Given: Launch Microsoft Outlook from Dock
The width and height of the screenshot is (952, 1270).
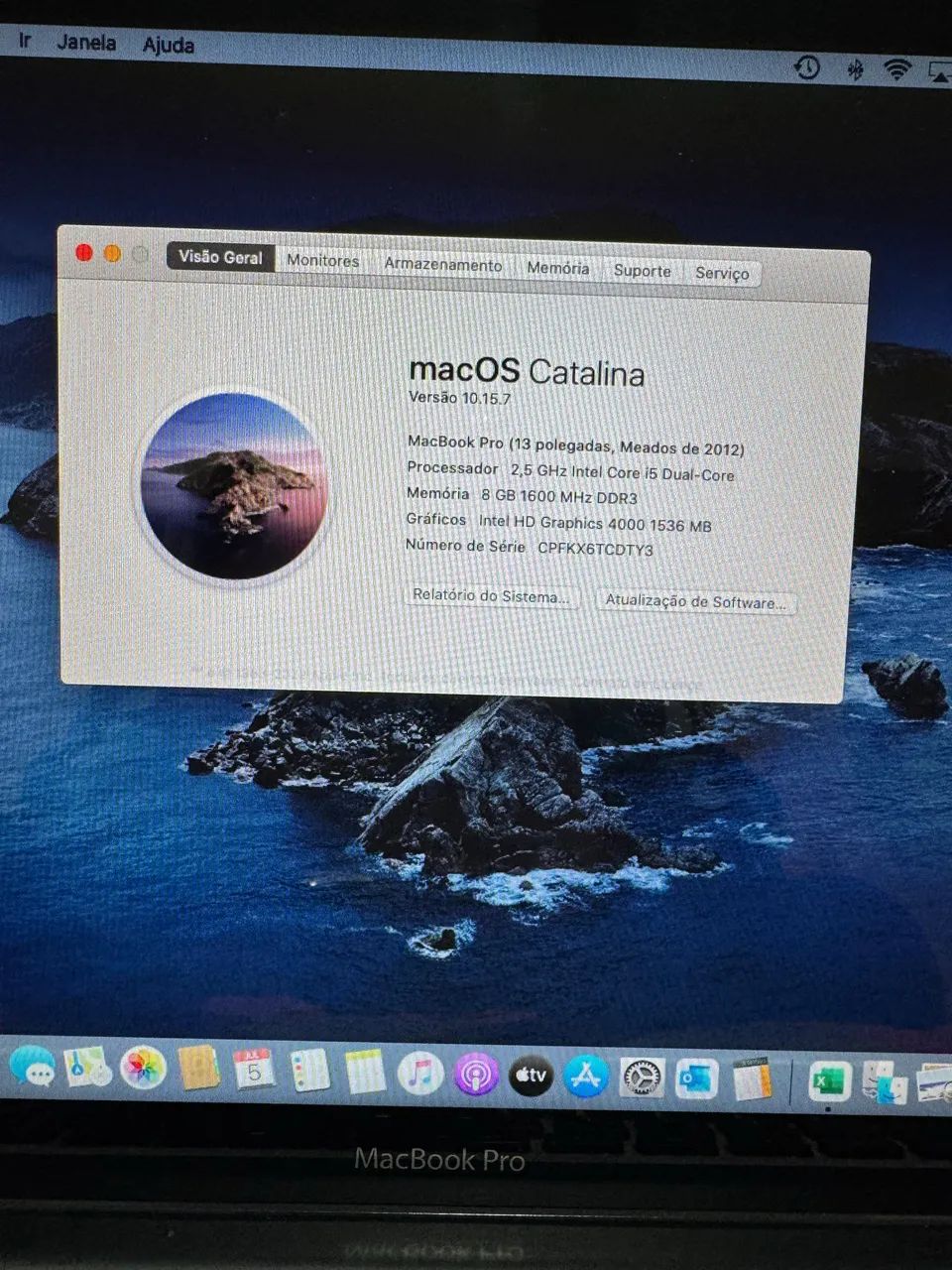Looking at the screenshot, I should [x=697, y=1079].
